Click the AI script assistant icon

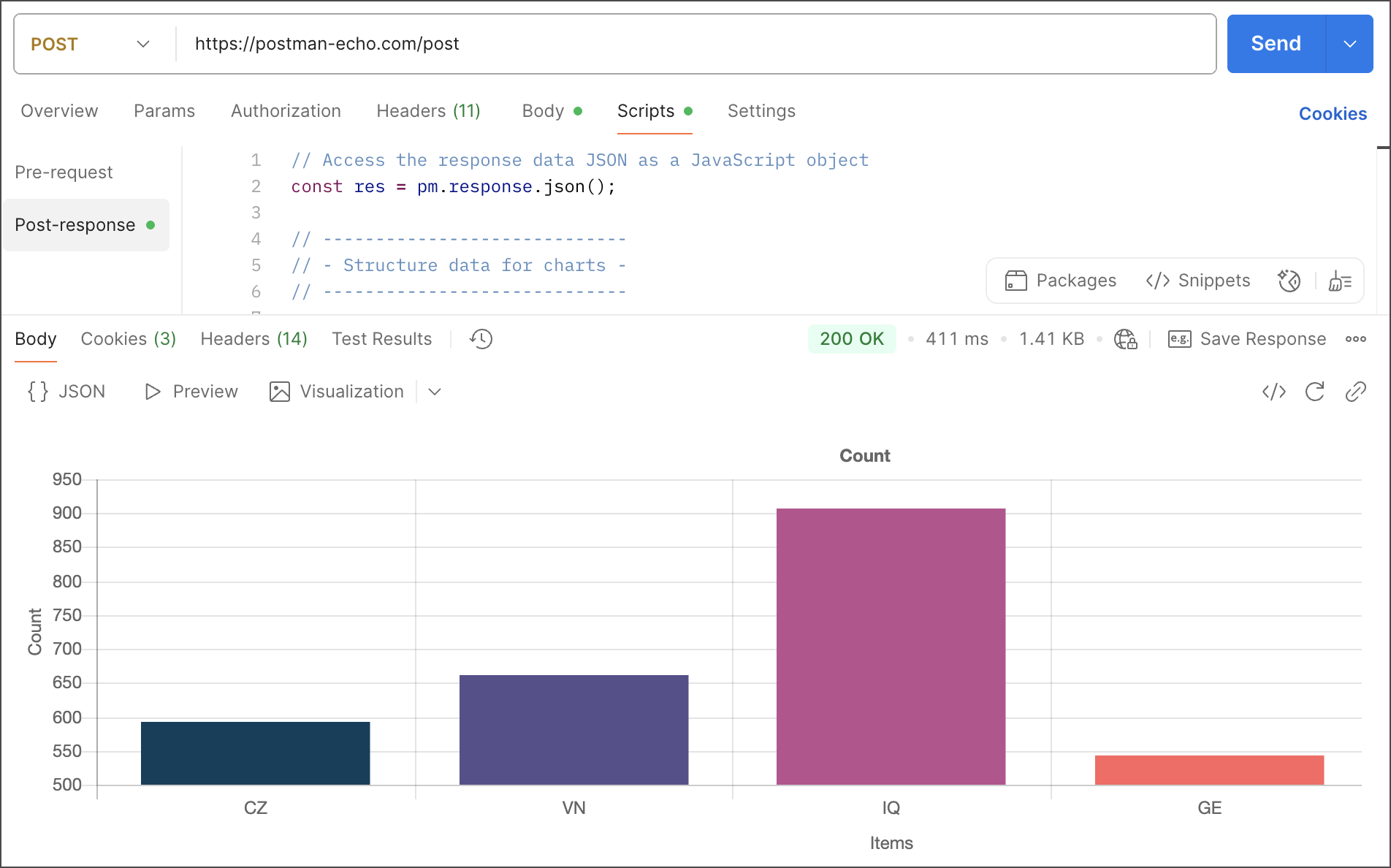click(x=1289, y=281)
